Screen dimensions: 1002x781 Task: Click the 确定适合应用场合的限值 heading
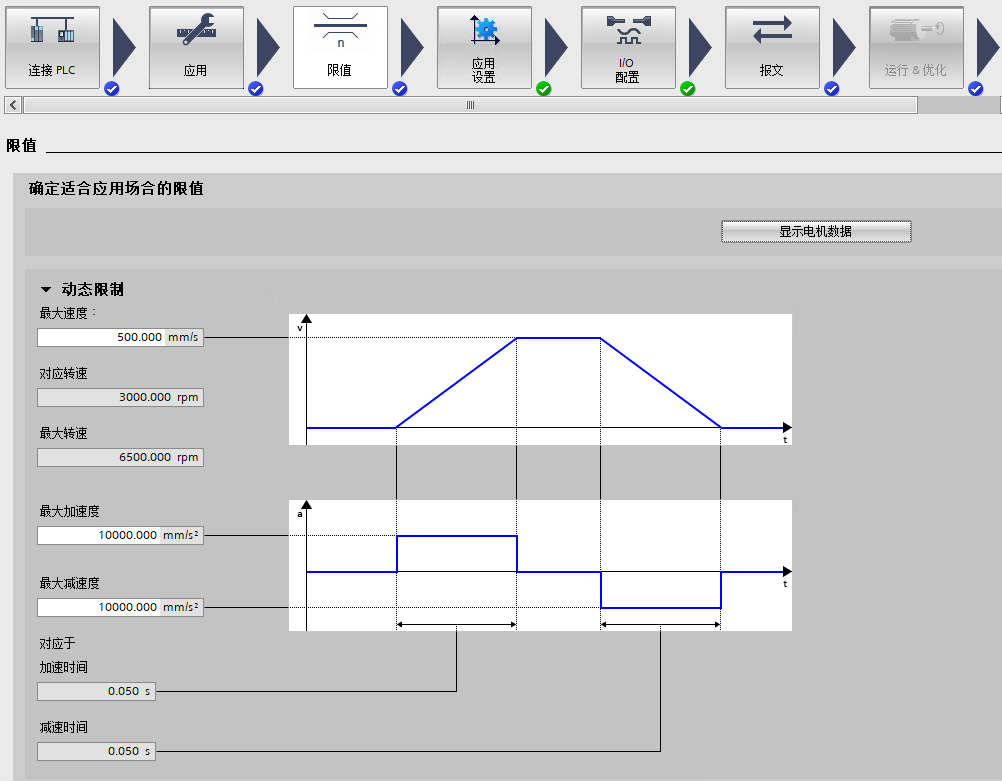(x=116, y=189)
